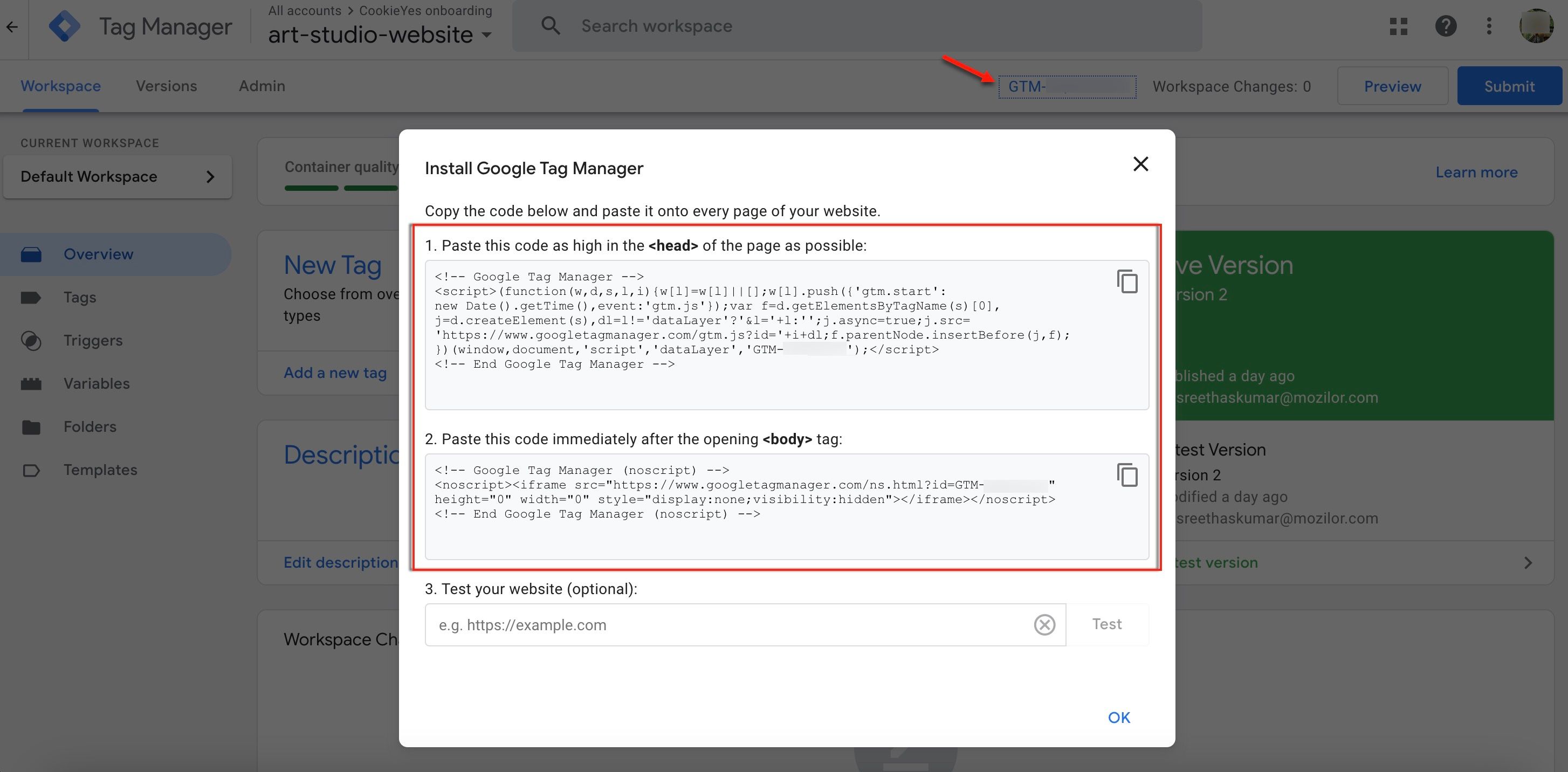Click the Overview sidebar icon

[x=31, y=254]
